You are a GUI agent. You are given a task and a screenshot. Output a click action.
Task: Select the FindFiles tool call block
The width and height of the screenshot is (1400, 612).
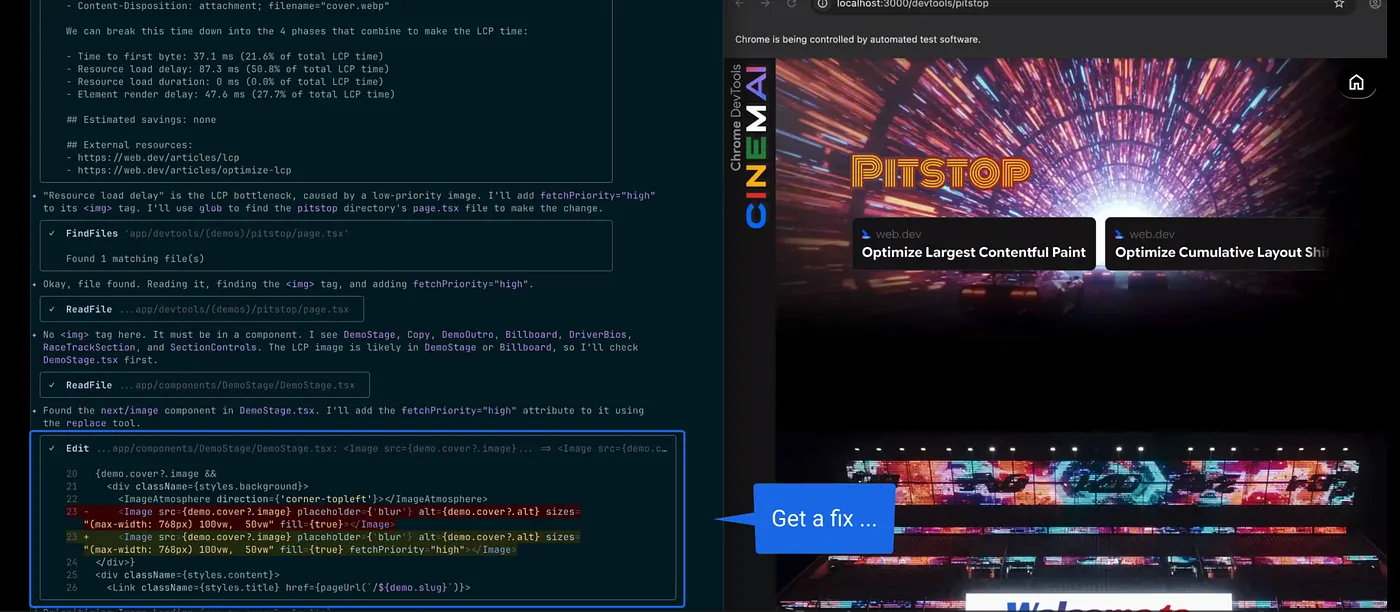[325, 245]
